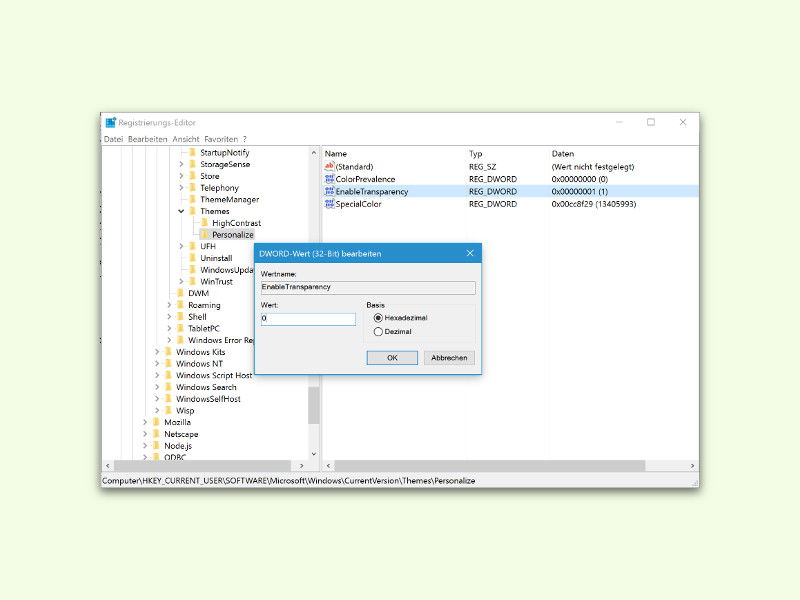The height and width of the screenshot is (600, 800).
Task: Click the Typ column header
Action: pyautogui.click(x=476, y=154)
